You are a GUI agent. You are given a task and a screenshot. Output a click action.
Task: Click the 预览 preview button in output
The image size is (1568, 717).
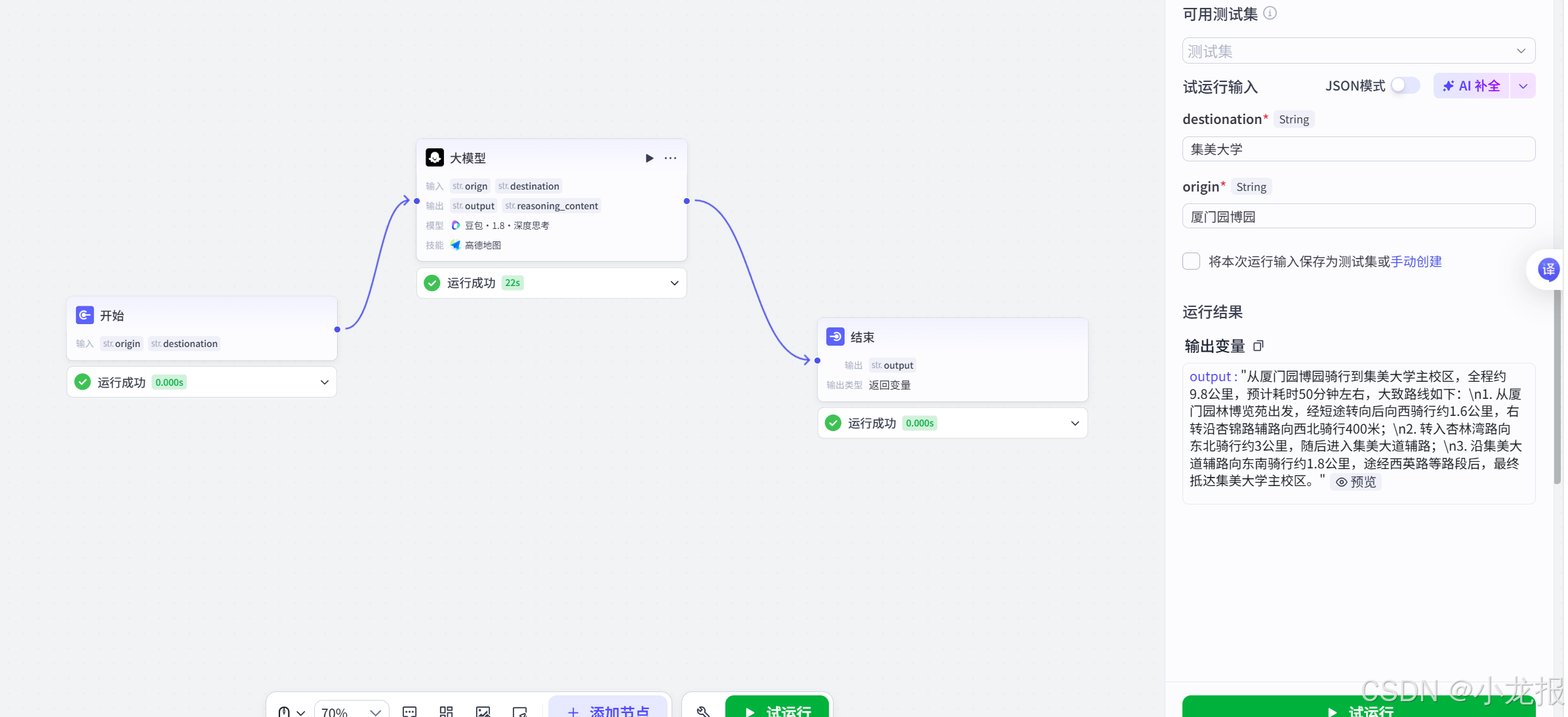[x=1356, y=482]
